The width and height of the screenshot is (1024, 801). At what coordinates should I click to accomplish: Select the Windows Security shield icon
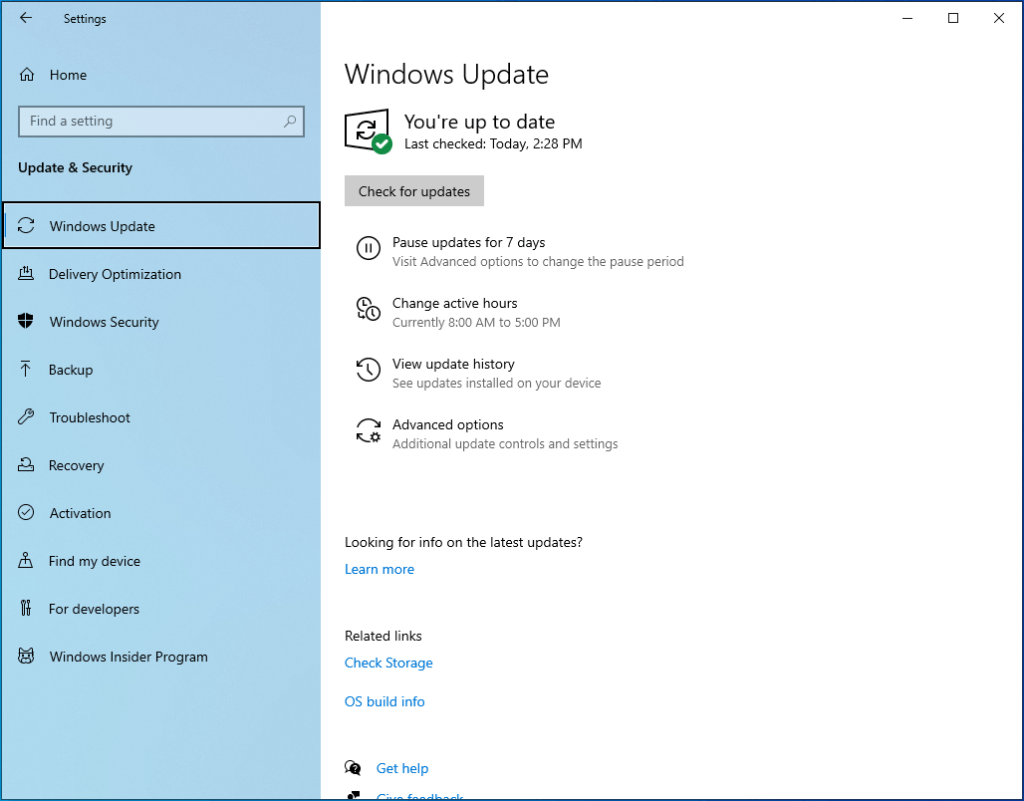point(27,321)
